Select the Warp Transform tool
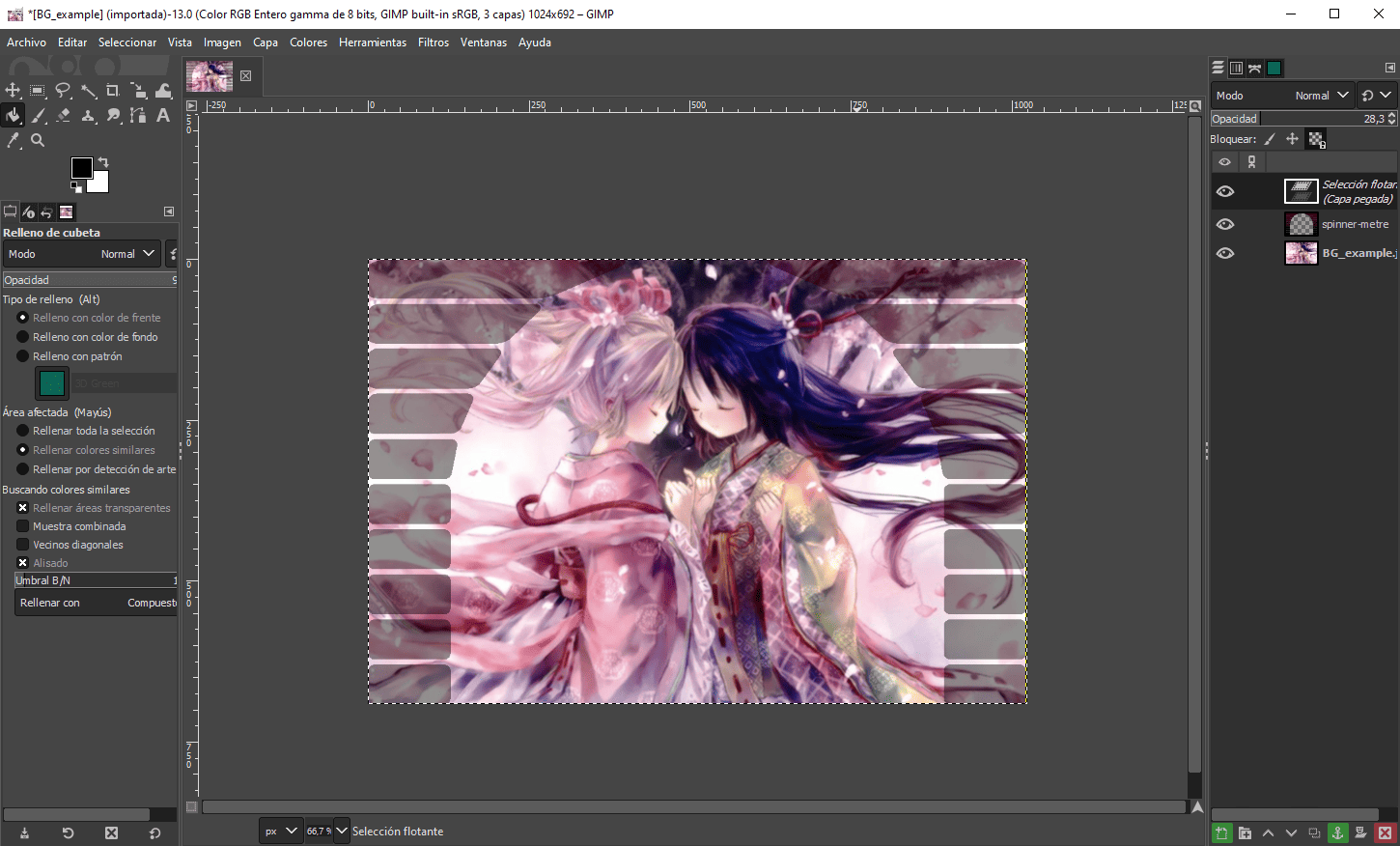Image resolution: width=1400 pixels, height=846 pixels. [163, 91]
